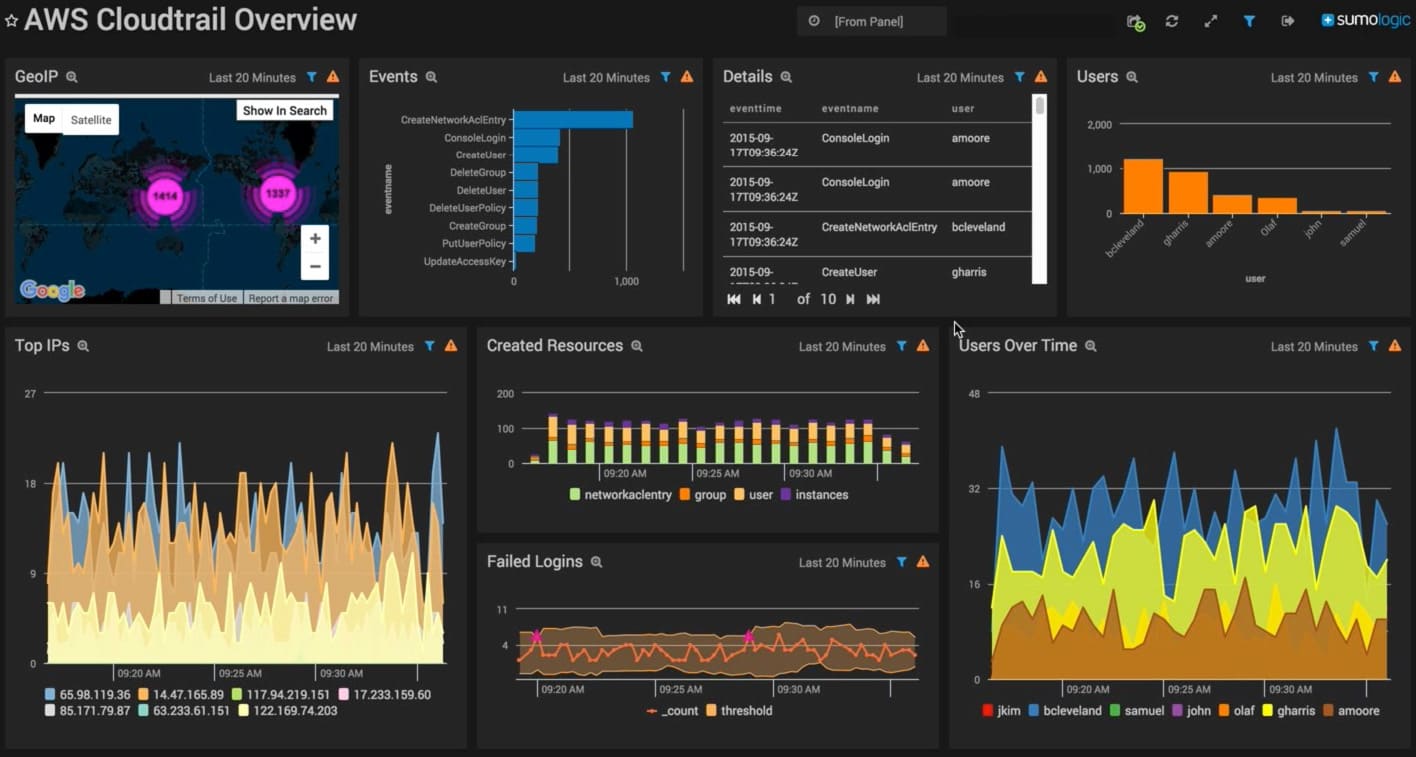Open Events panel magnifier search icon
1416x757 pixels.
(431, 77)
